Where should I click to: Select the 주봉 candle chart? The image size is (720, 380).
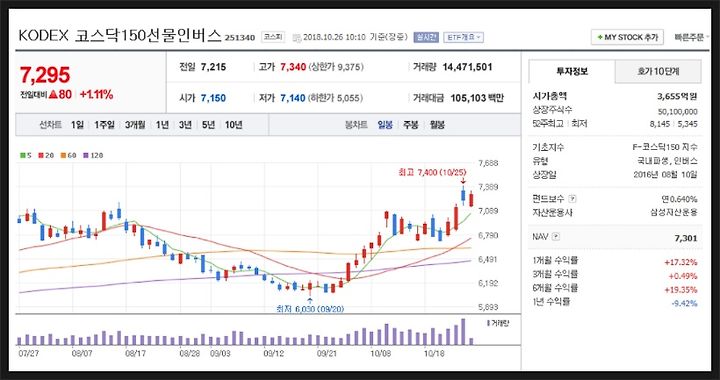(x=411, y=125)
